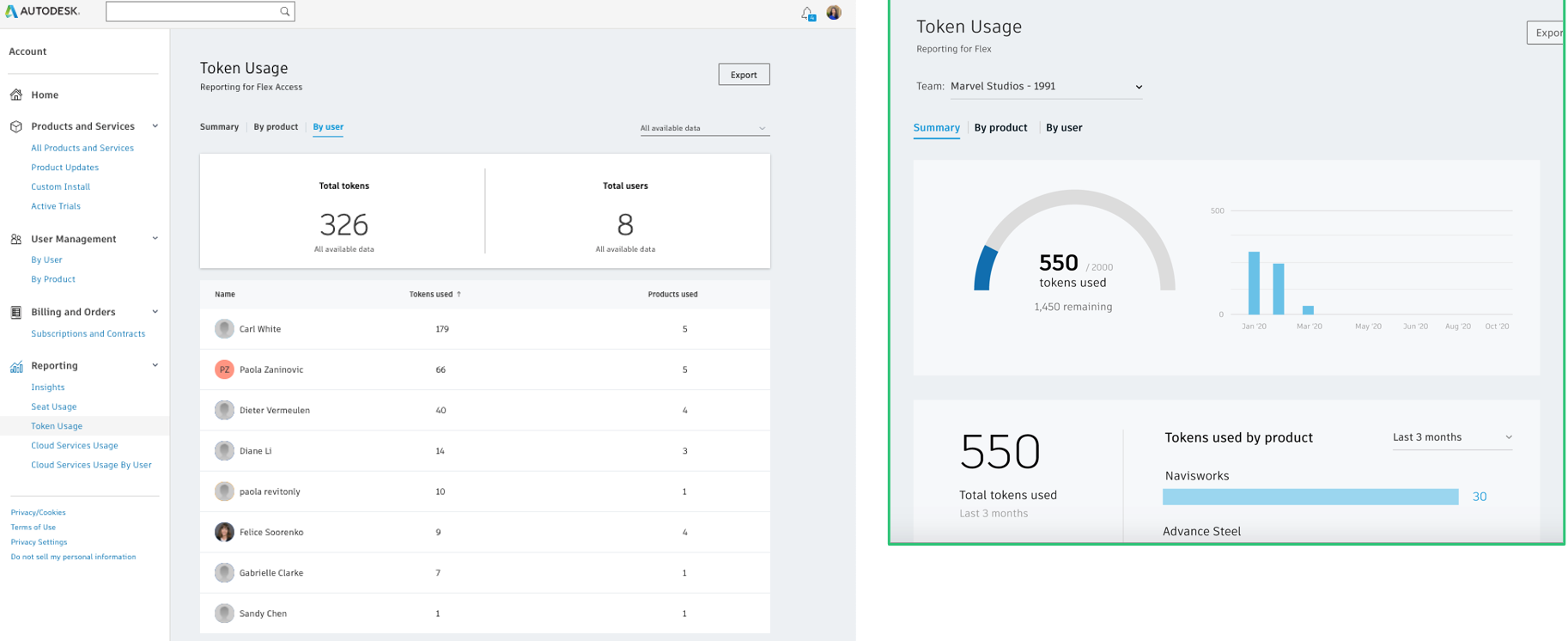Open the notifications bell icon
Screen dimensions: 1568x641
pyautogui.click(x=807, y=13)
